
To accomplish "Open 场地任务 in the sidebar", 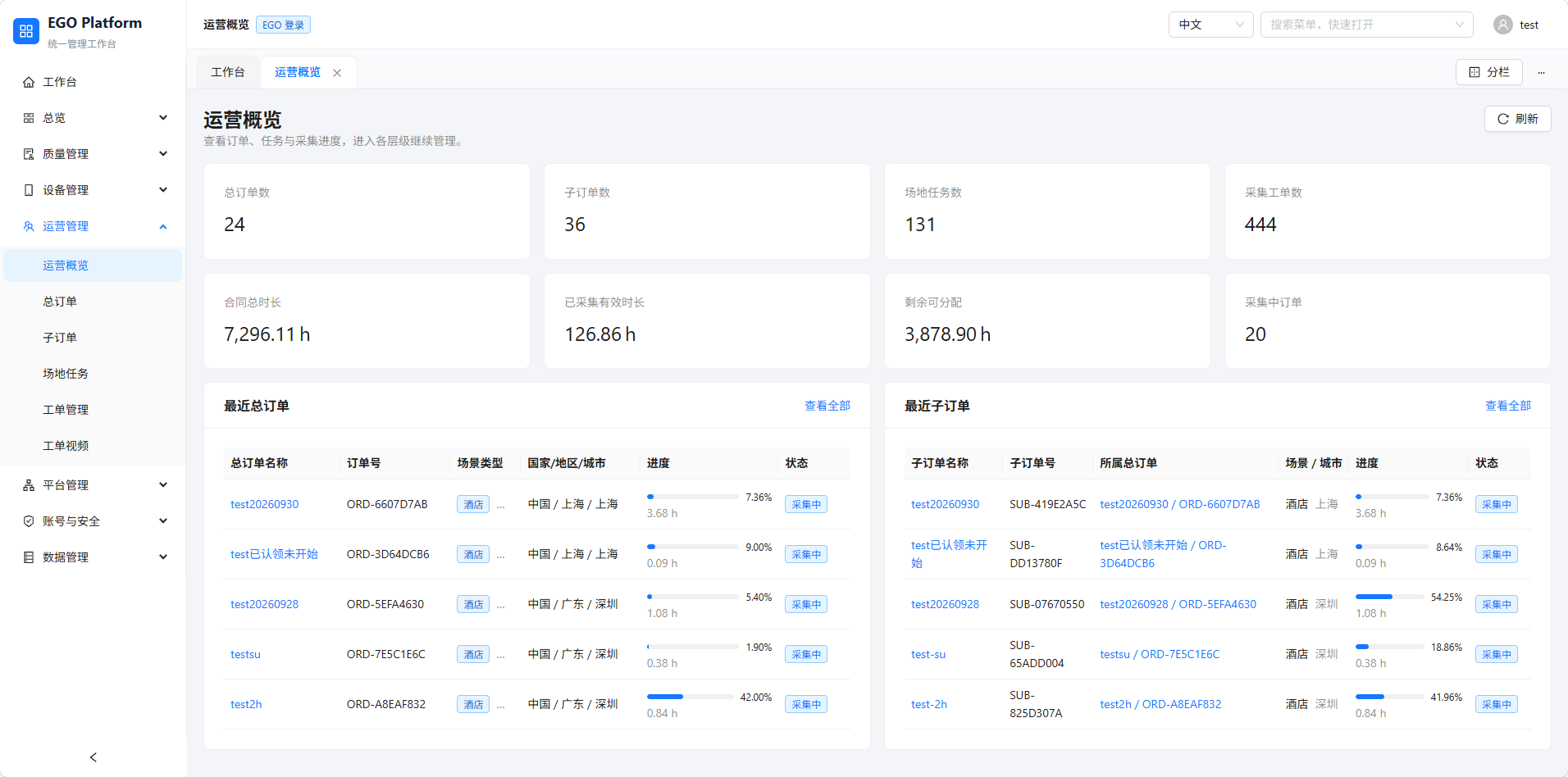I will 93,374.
